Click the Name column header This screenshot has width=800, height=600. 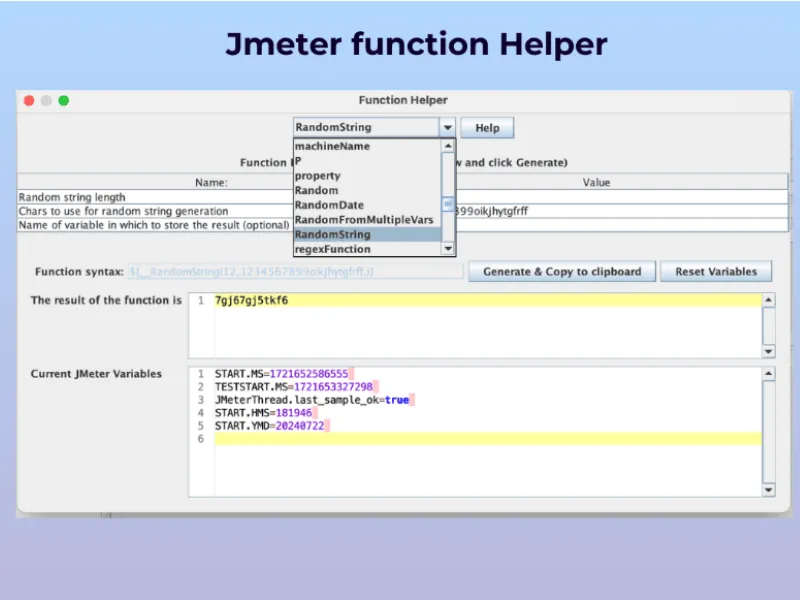point(211,183)
